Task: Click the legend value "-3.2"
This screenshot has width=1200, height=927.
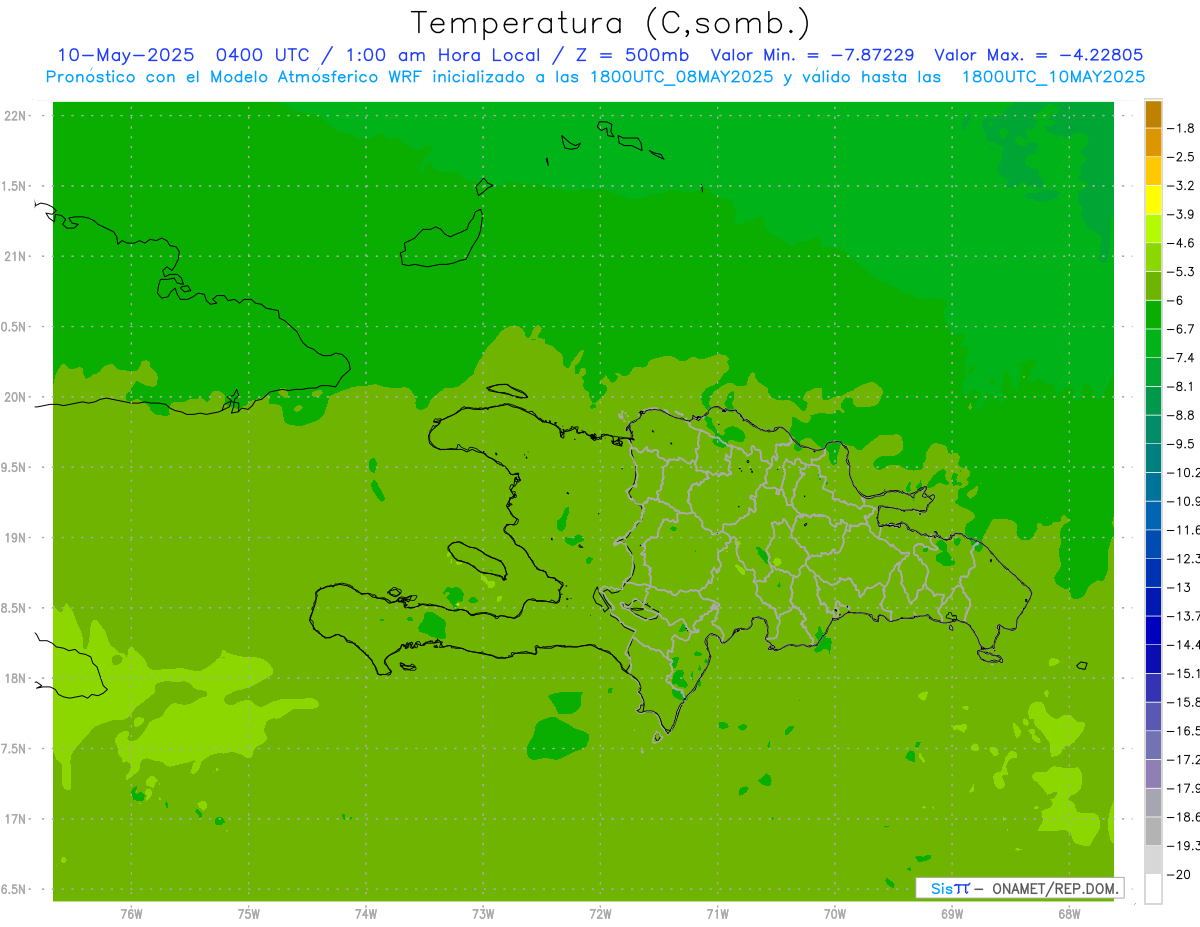Action: tap(1181, 186)
